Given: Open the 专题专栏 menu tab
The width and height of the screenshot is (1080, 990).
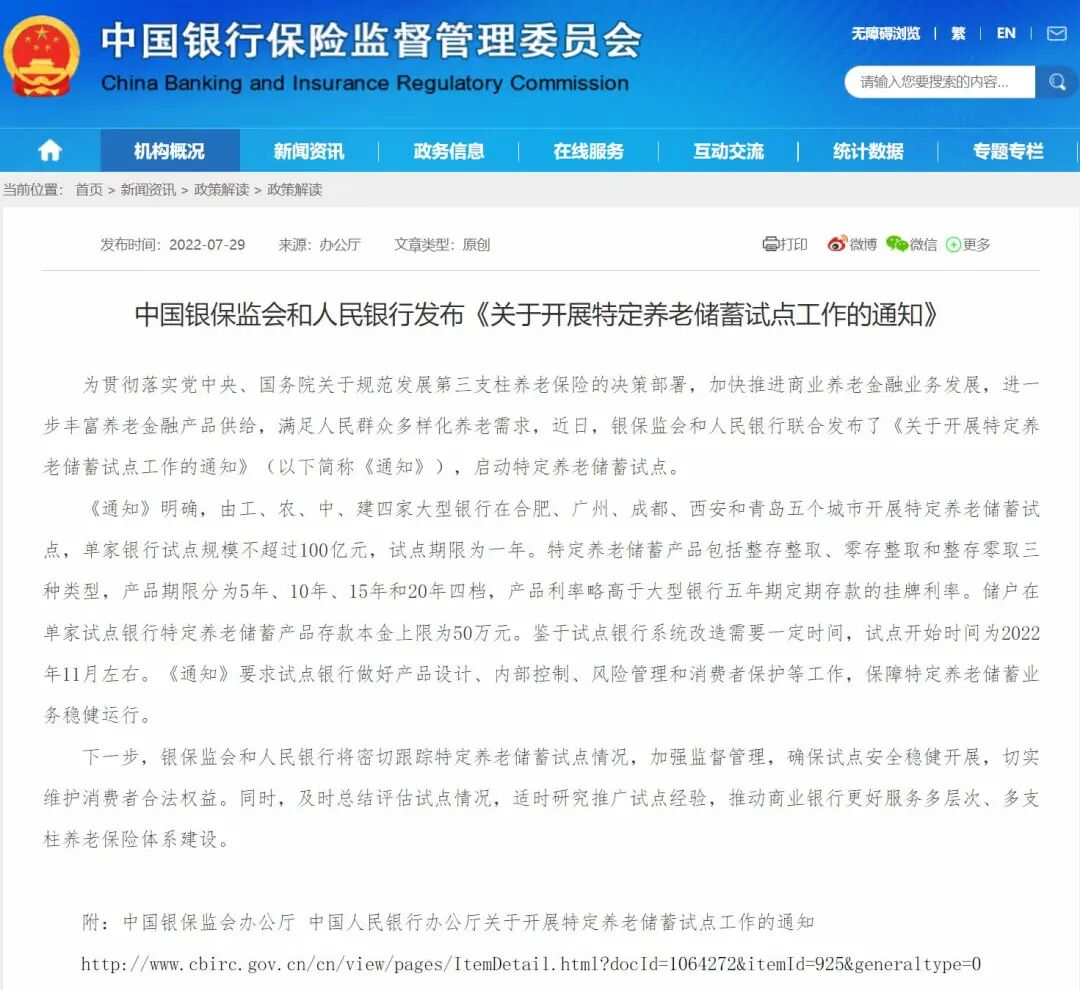Looking at the screenshot, I should point(1008,151).
